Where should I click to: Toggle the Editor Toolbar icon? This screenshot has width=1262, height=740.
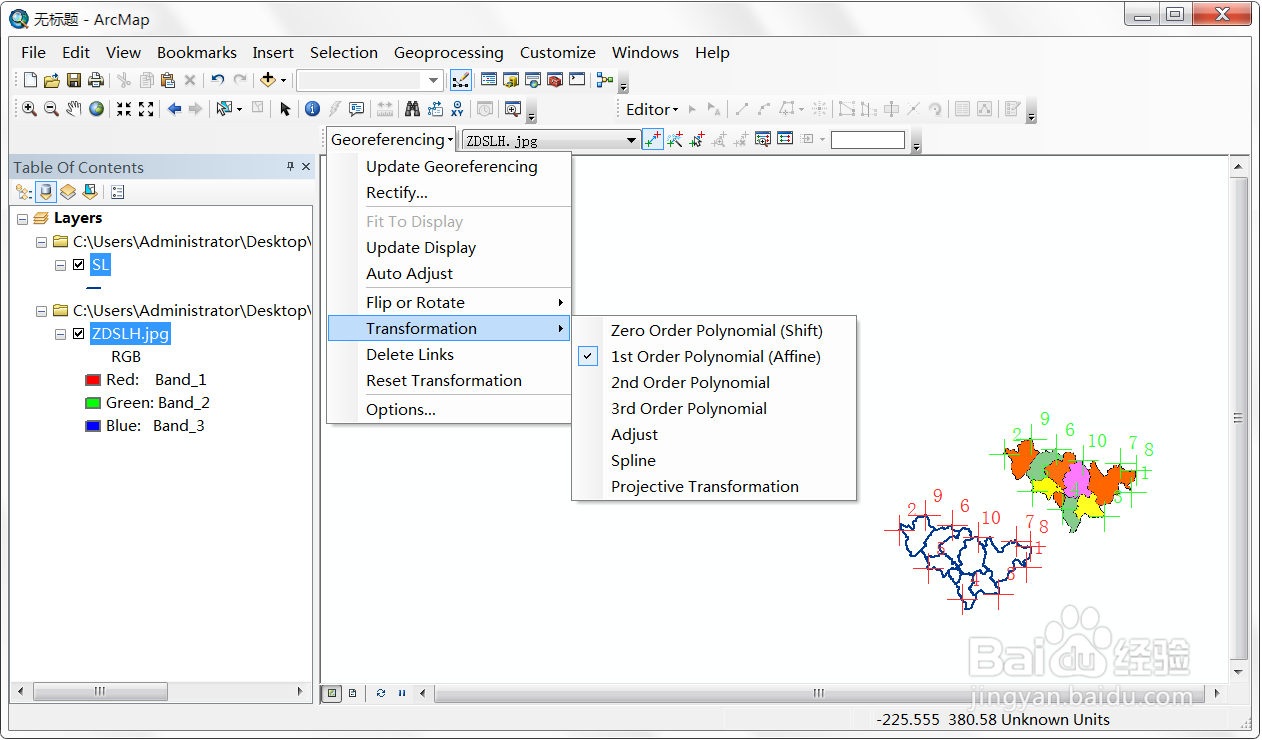click(461, 80)
